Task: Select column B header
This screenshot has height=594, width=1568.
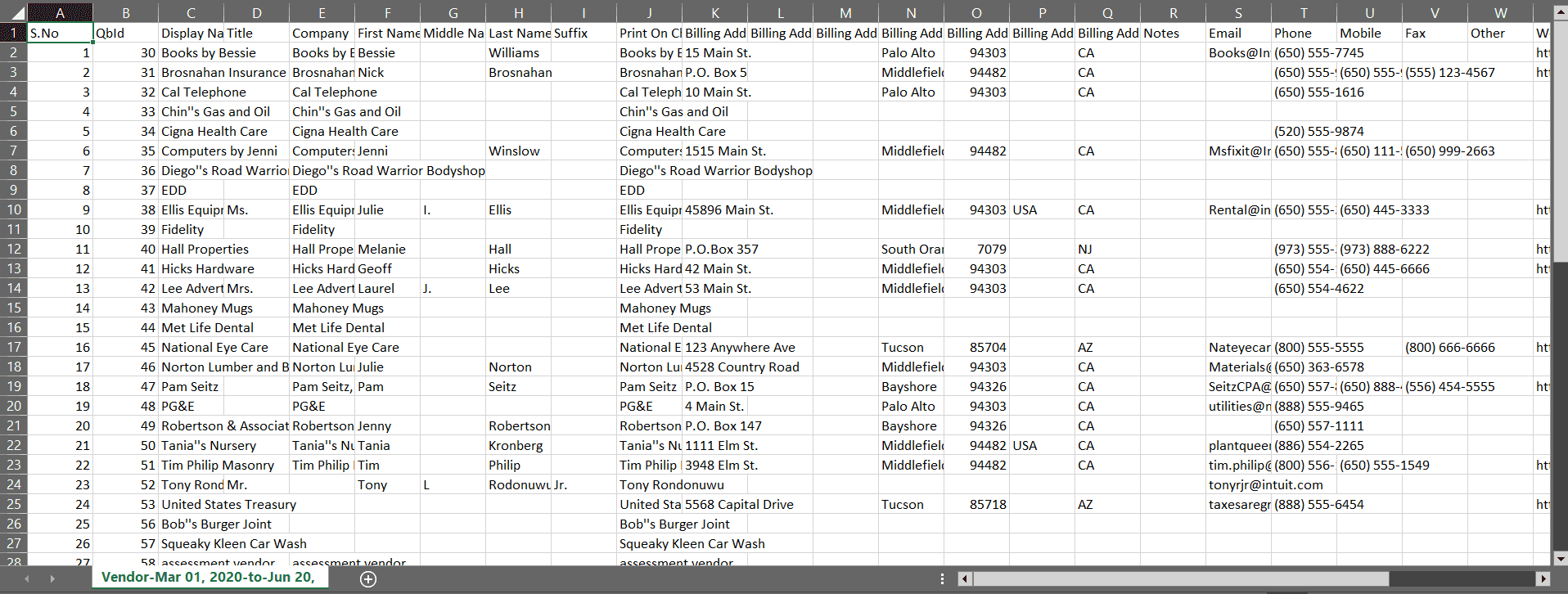Action: click(x=125, y=12)
